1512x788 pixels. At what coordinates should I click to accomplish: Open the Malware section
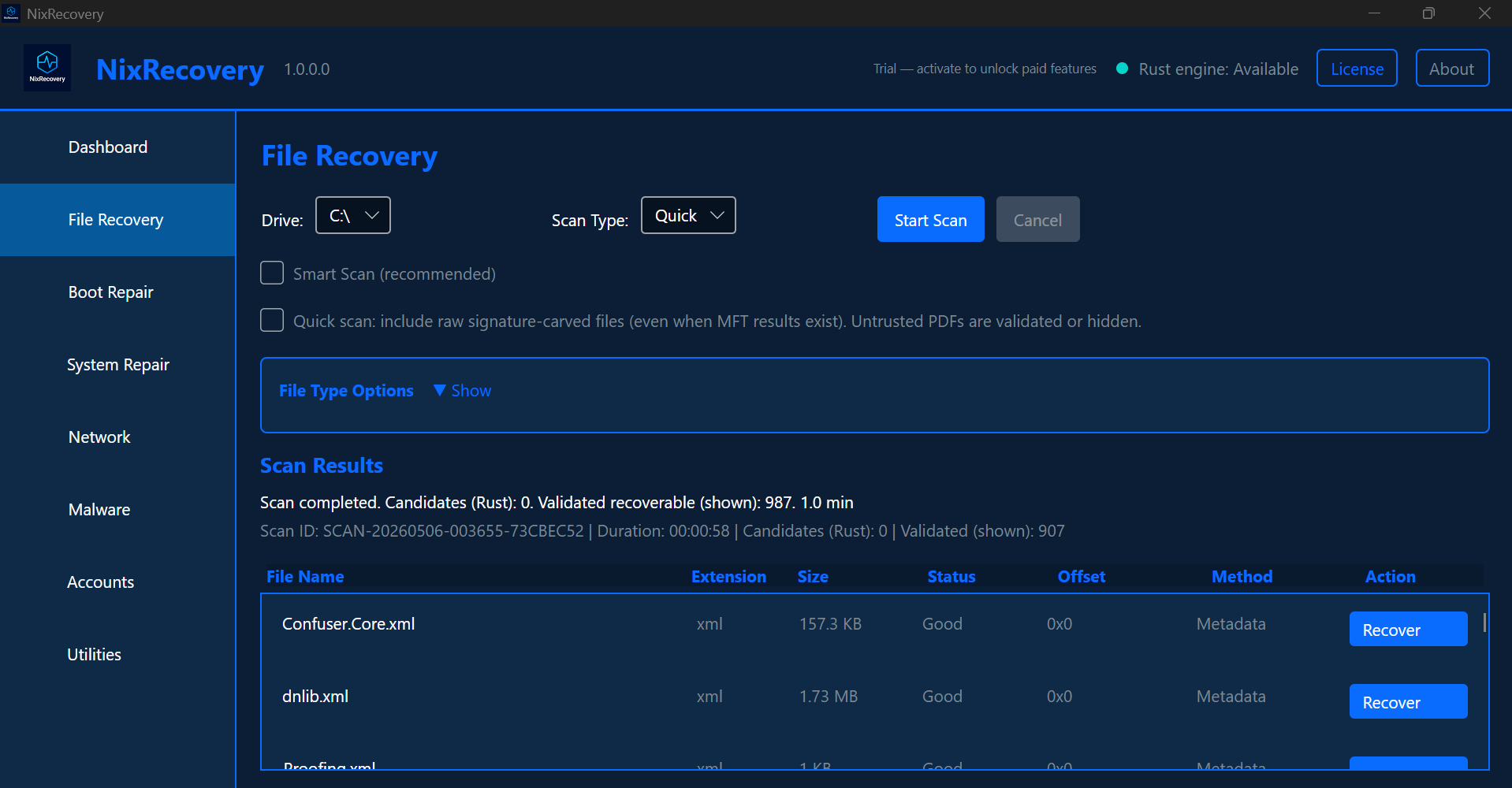117,510
